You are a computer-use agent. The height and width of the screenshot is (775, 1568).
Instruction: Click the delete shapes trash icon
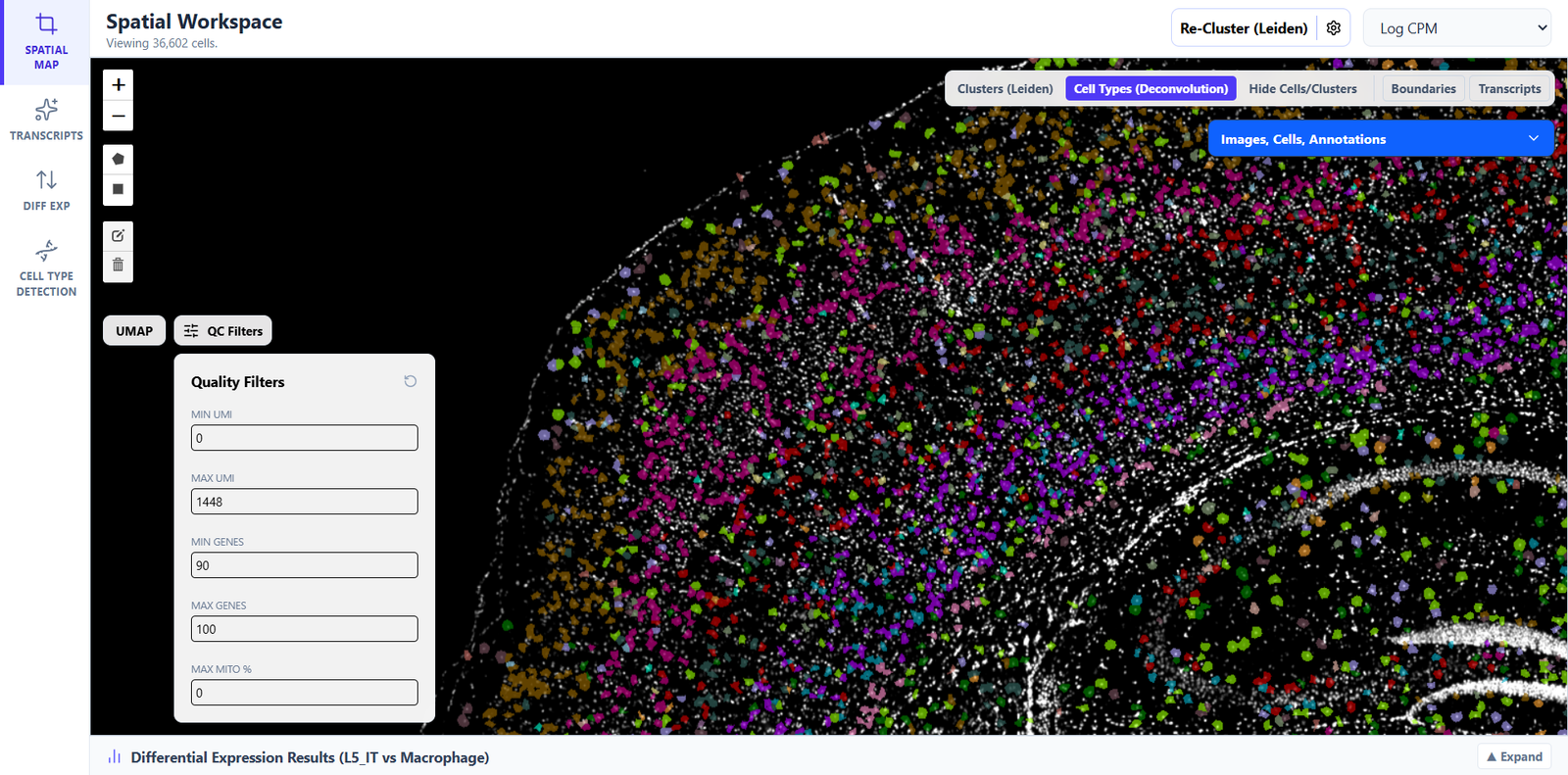[119, 266]
